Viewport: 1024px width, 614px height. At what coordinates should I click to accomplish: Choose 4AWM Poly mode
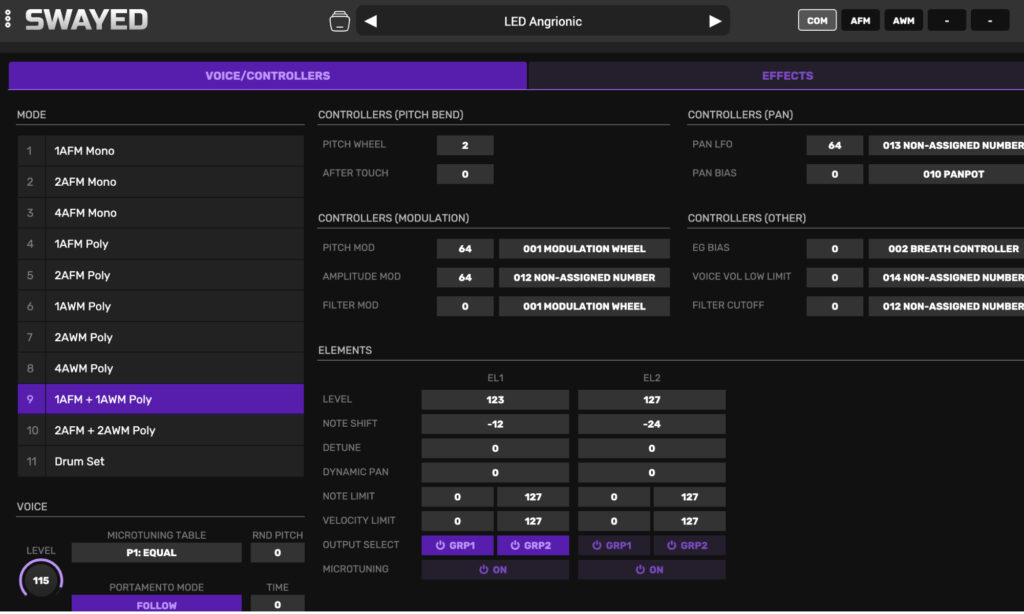160,368
